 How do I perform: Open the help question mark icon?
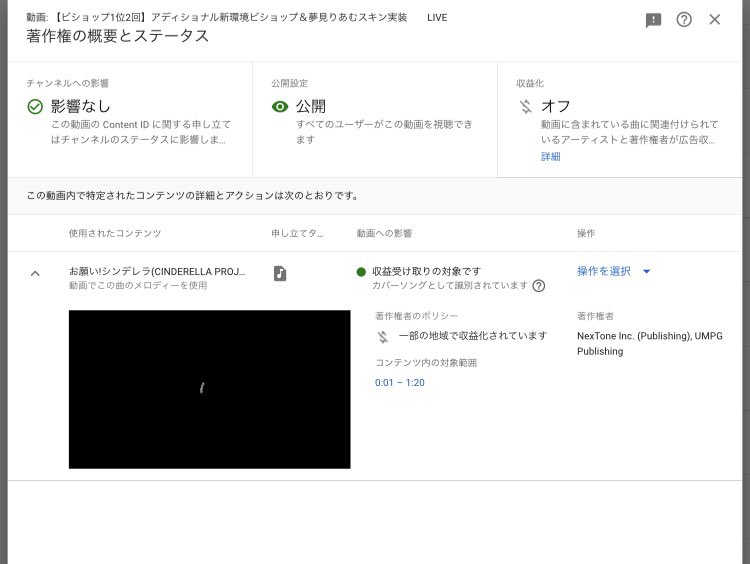684,20
